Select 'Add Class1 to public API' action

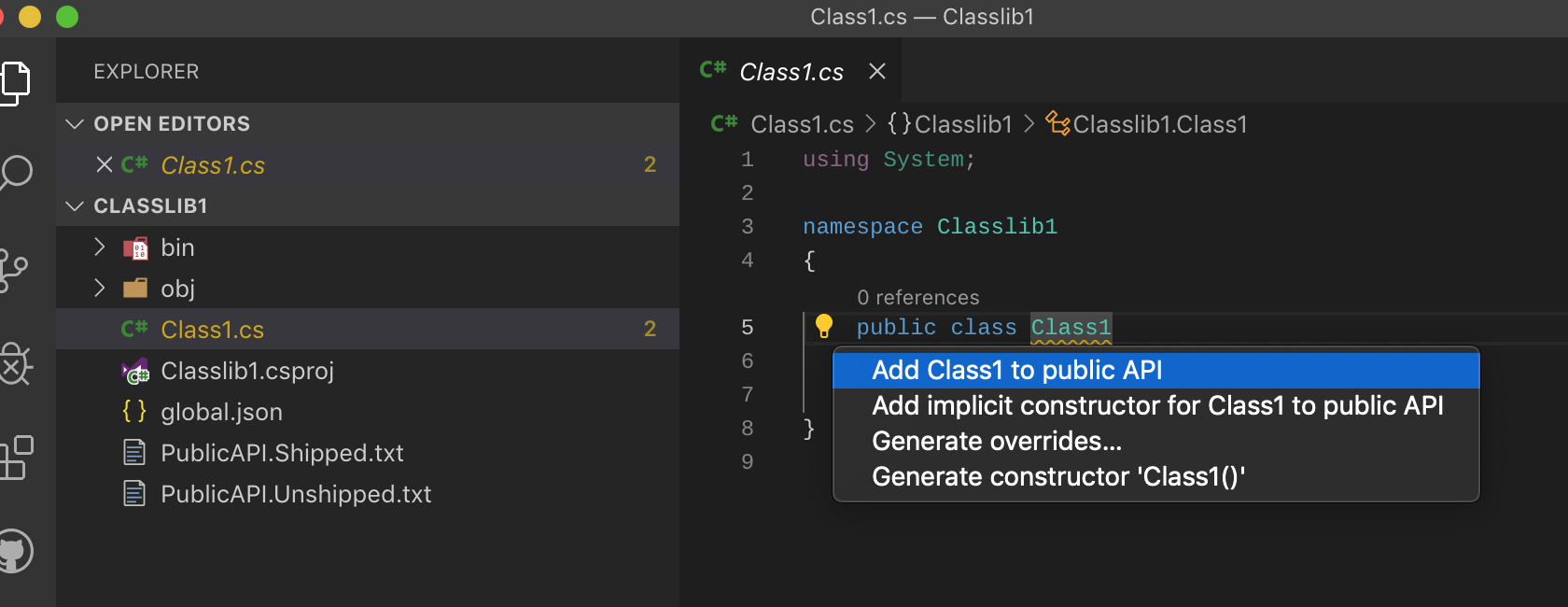click(1016, 371)
